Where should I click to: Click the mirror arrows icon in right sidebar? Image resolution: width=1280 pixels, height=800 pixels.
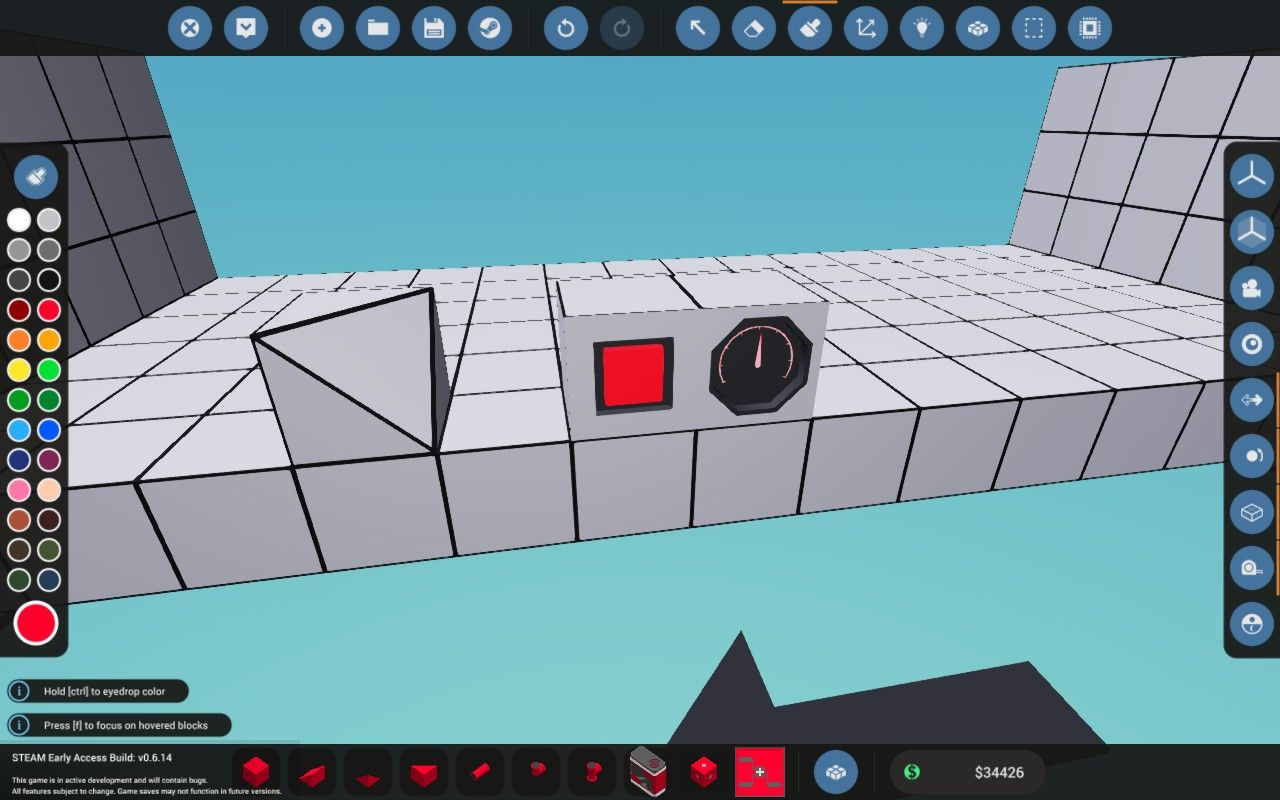(x=1251, y=400)
